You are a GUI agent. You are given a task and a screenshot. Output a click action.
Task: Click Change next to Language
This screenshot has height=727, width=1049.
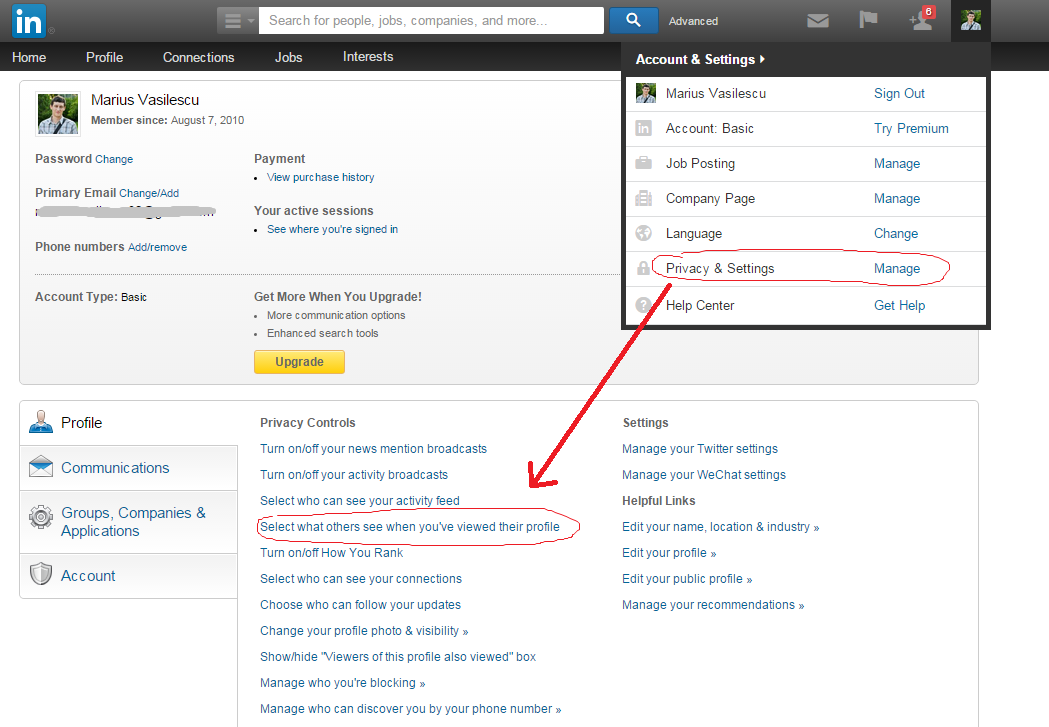click(x=896, y=233)
